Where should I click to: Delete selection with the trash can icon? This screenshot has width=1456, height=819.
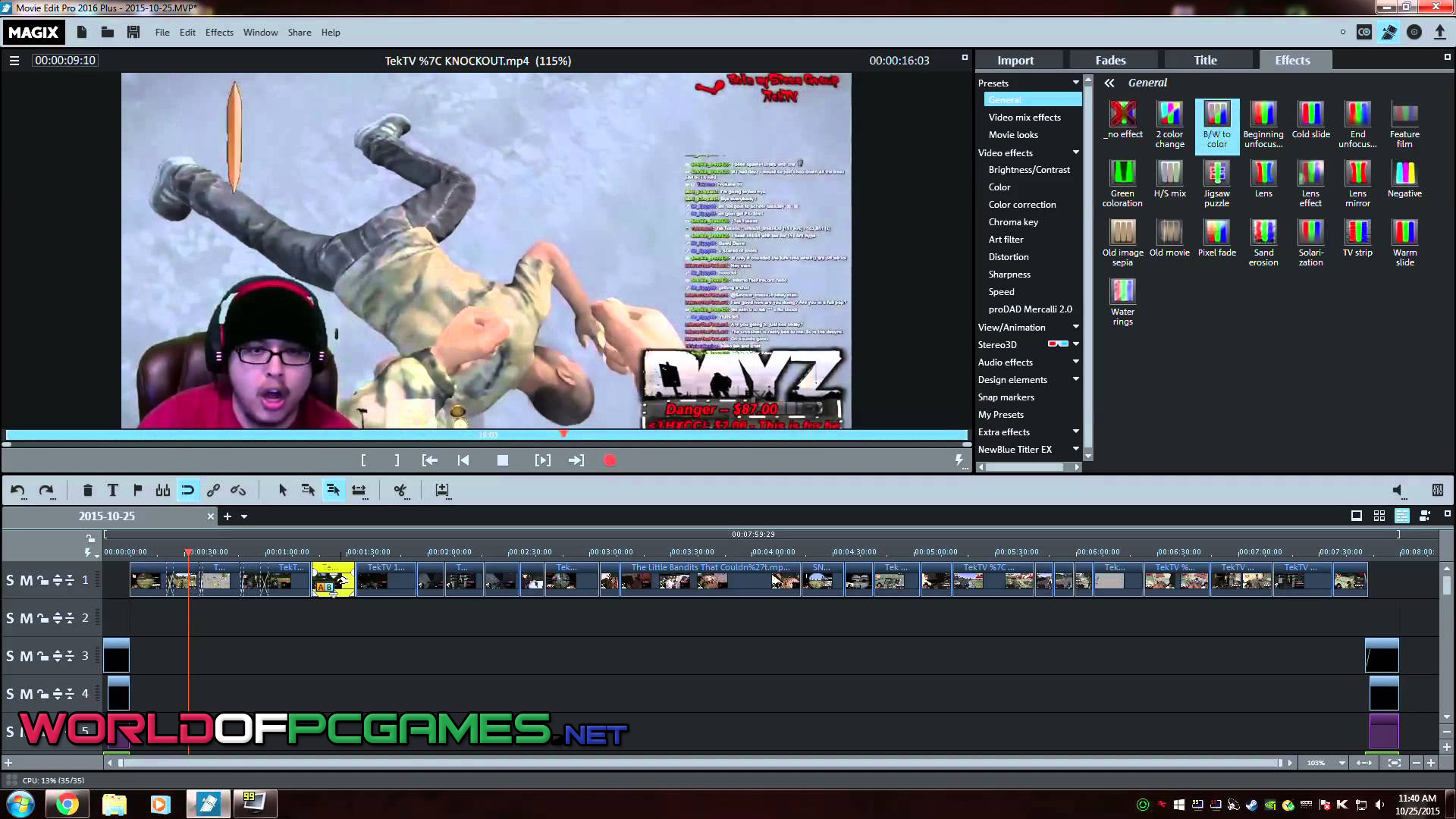(x=87, y=491)
